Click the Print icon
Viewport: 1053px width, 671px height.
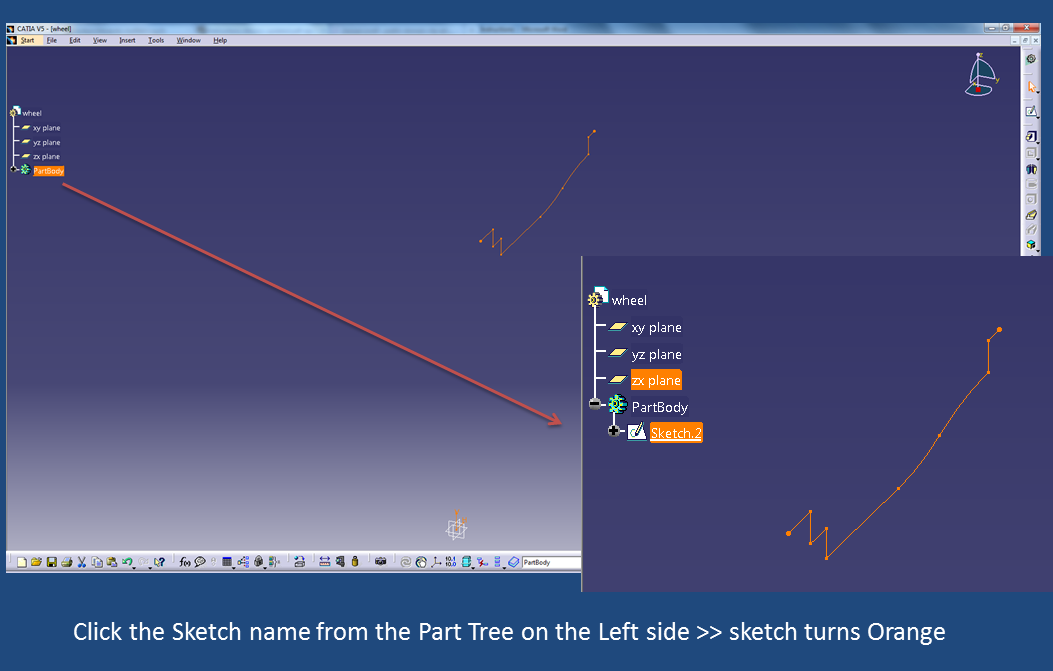click(65, 561)
